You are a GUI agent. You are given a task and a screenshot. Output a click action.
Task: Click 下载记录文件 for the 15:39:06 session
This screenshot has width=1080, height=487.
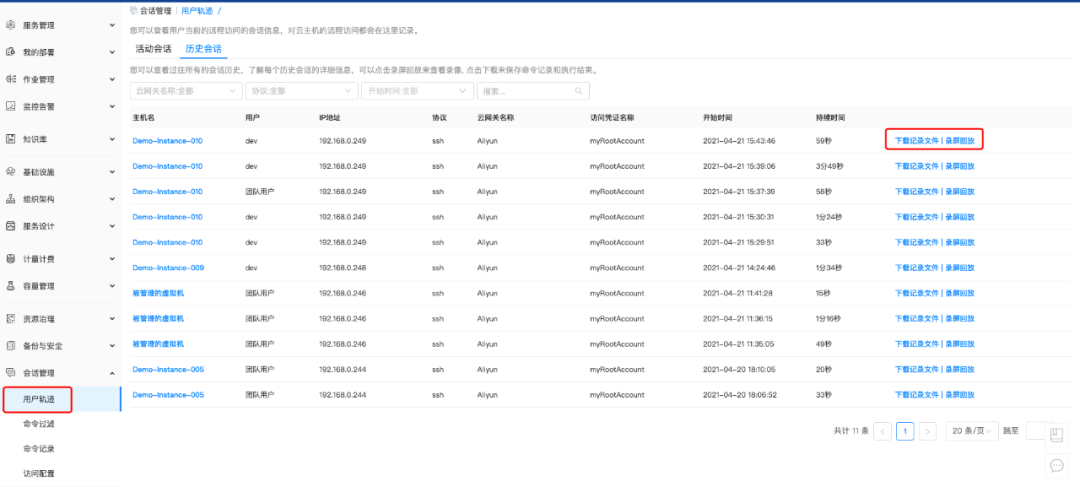click(917, 166)
